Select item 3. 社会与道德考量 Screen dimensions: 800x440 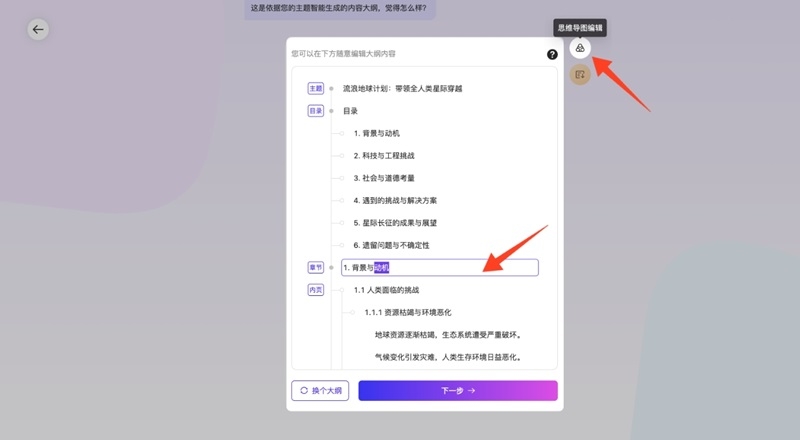click(x=384, y=178)
